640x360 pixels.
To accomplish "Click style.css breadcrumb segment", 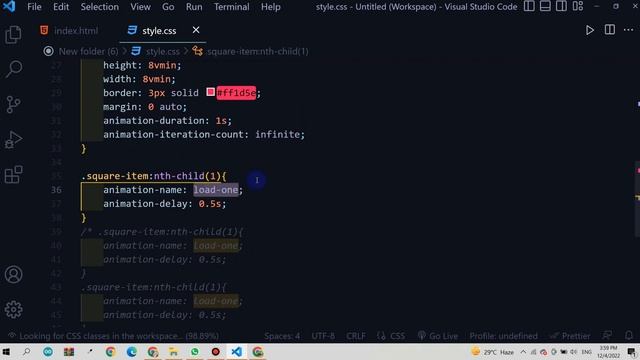I will 162,51.
